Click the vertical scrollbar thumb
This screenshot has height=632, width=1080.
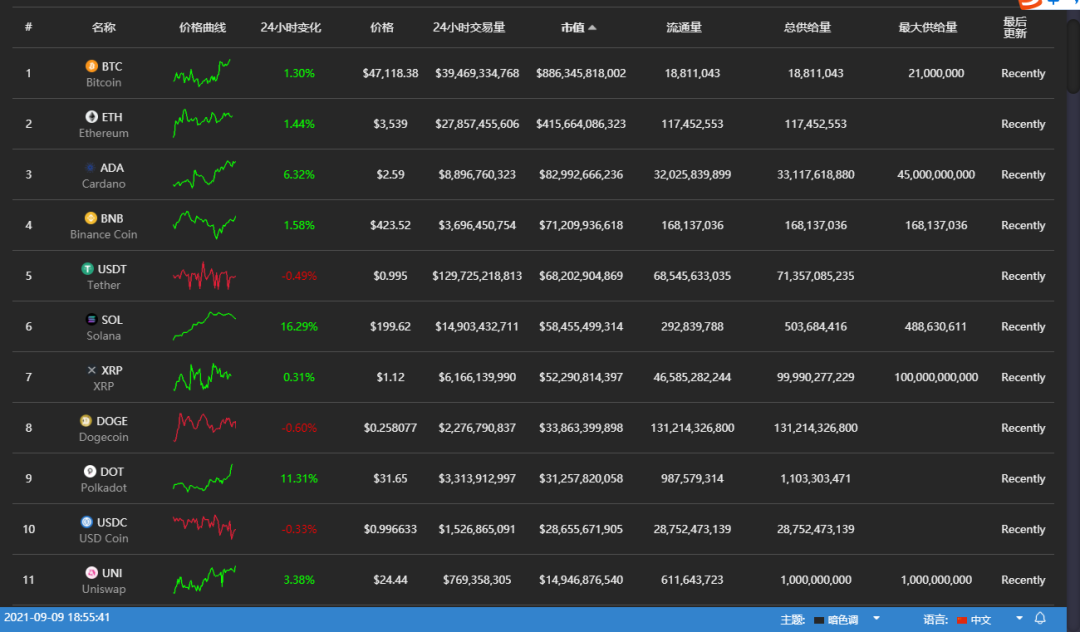[x=1073, y=56]
